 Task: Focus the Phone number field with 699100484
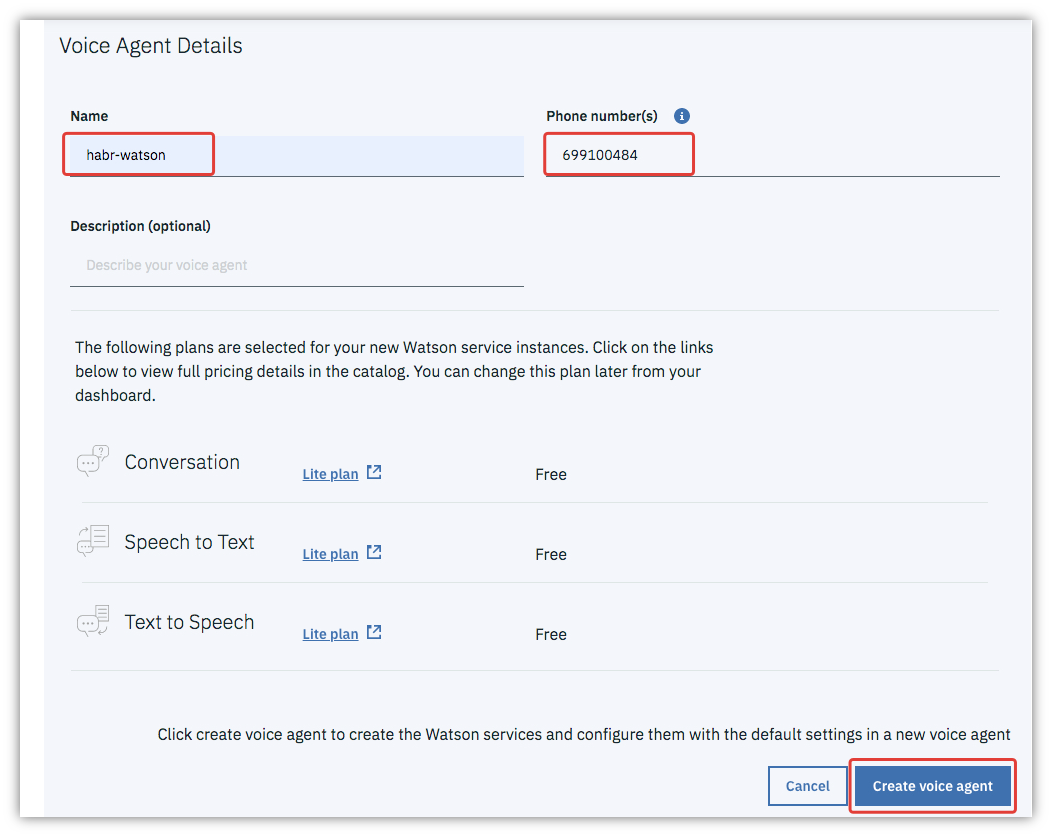pyautogui.click(x=773, y=156)
